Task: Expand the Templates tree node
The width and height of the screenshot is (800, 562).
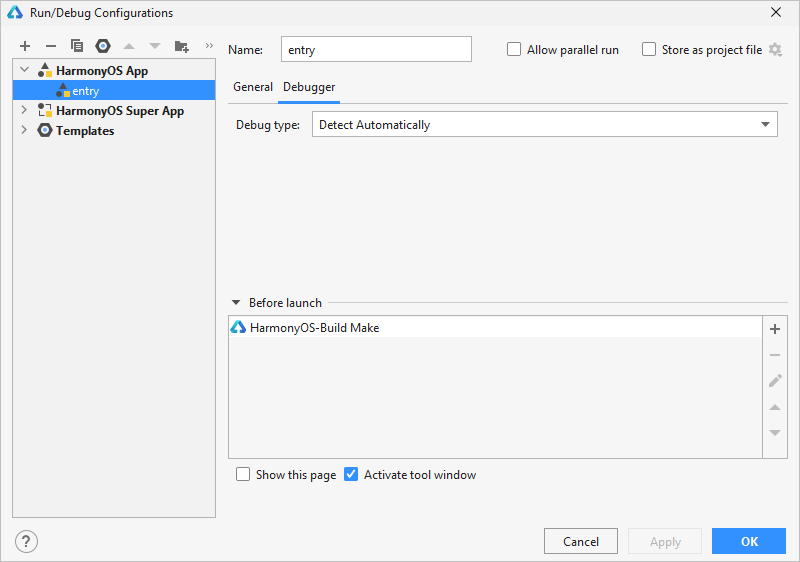Action: coord(24,130)
